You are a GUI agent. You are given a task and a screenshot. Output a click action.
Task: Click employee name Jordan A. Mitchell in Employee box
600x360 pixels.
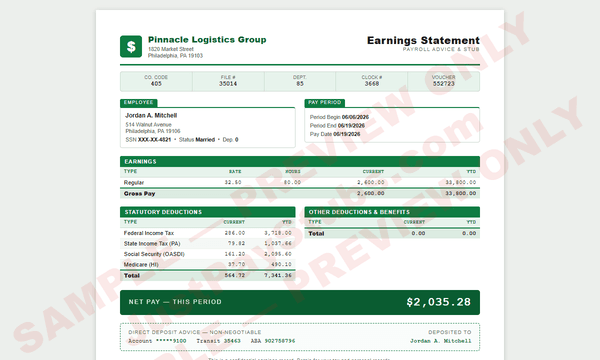pyautogui.click(x=151, y=115)
